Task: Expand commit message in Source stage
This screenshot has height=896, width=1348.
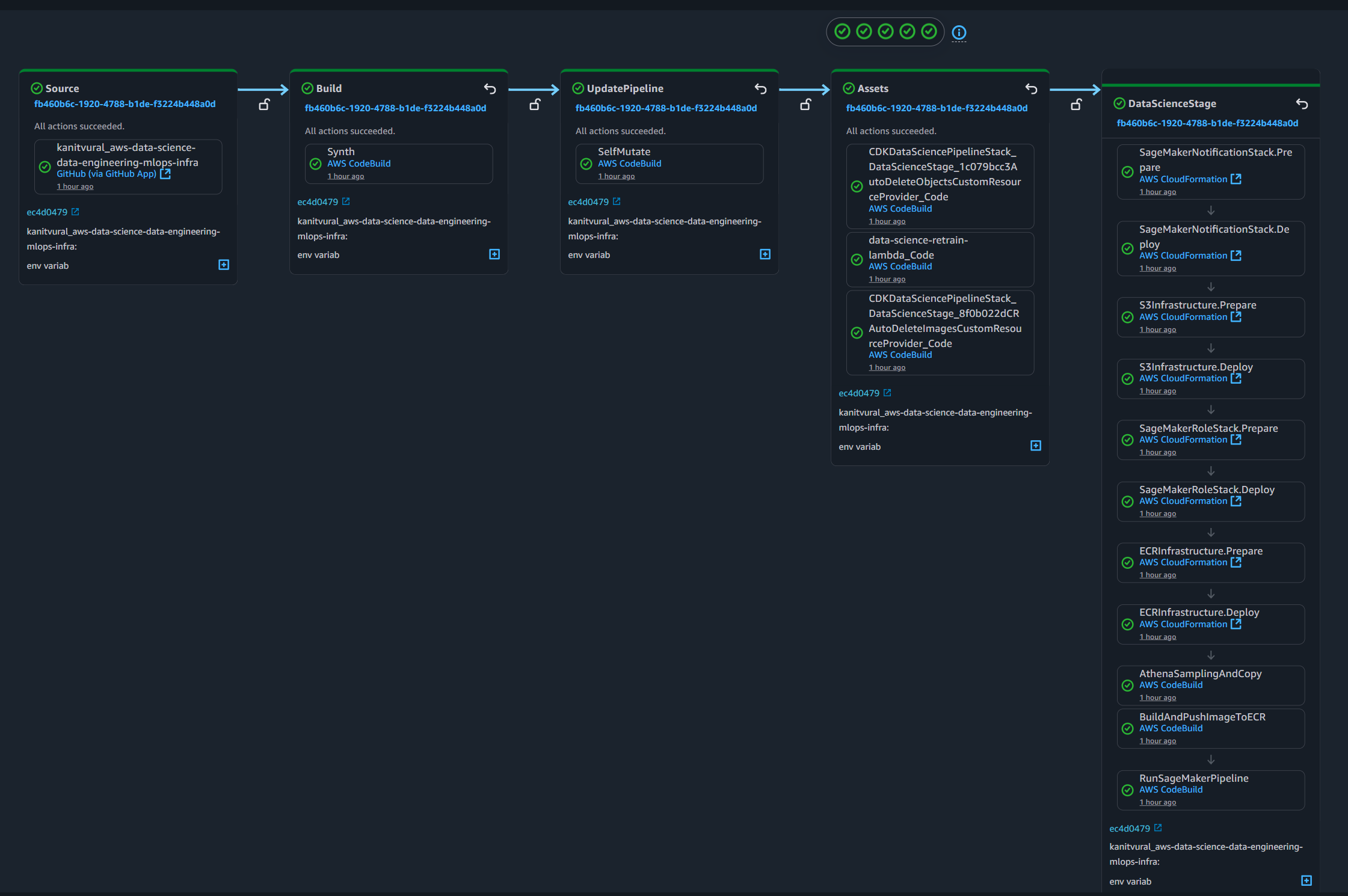Action: [224, 265]
